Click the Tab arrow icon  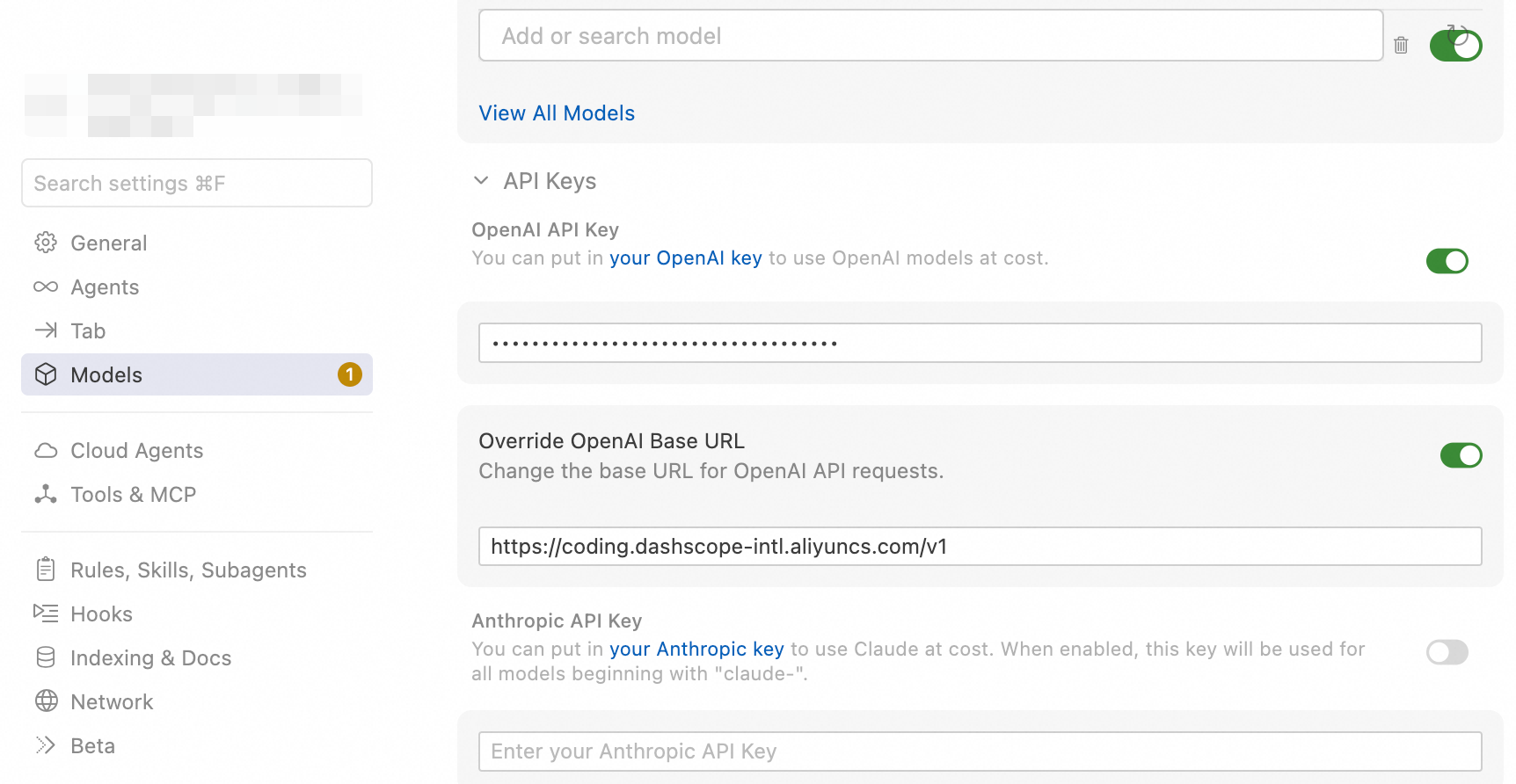(46, 330)
